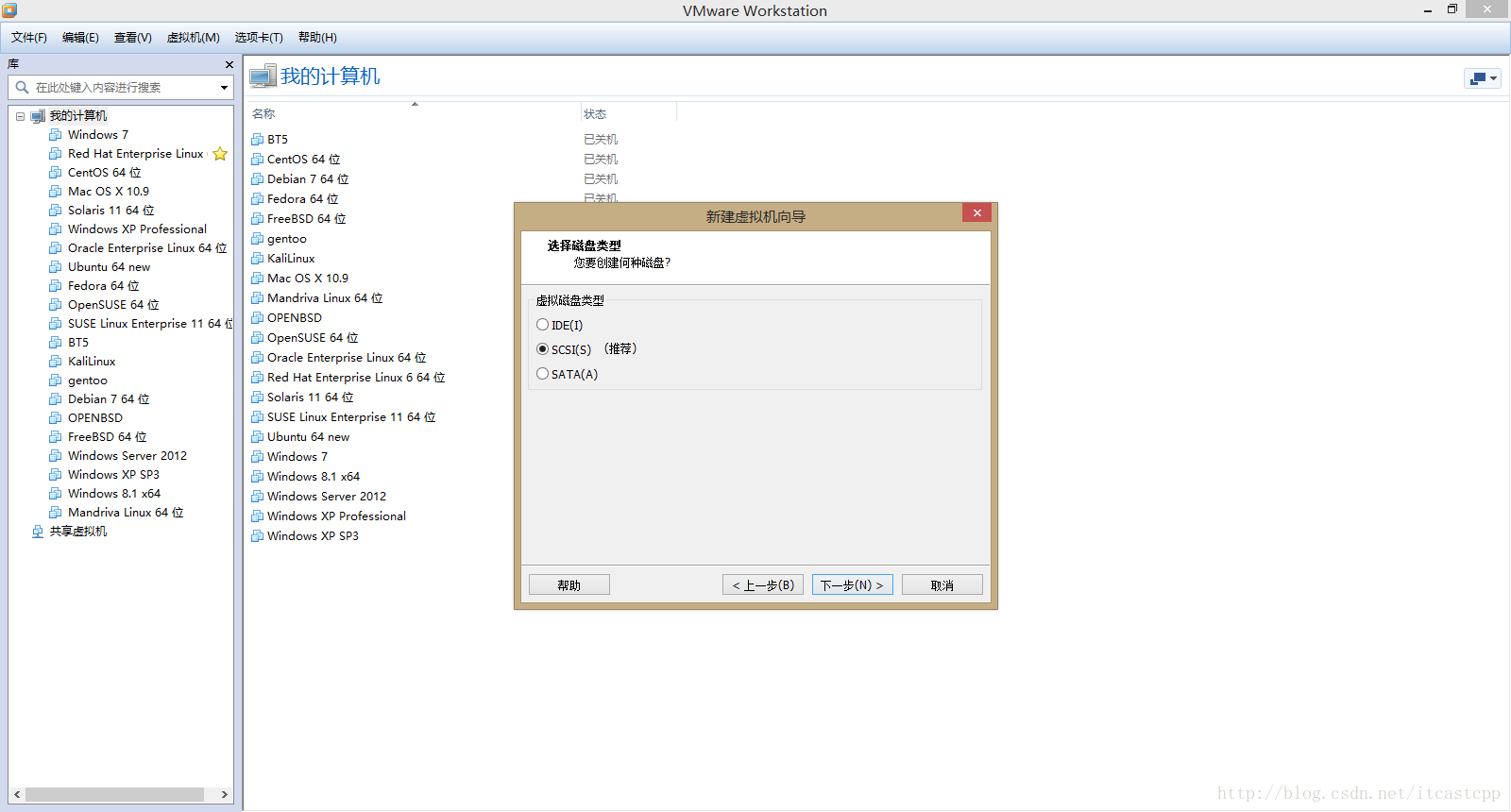Click the Debian 7 64 位 icon in main list
The image size is (1511, 812).
coord(257,179)
